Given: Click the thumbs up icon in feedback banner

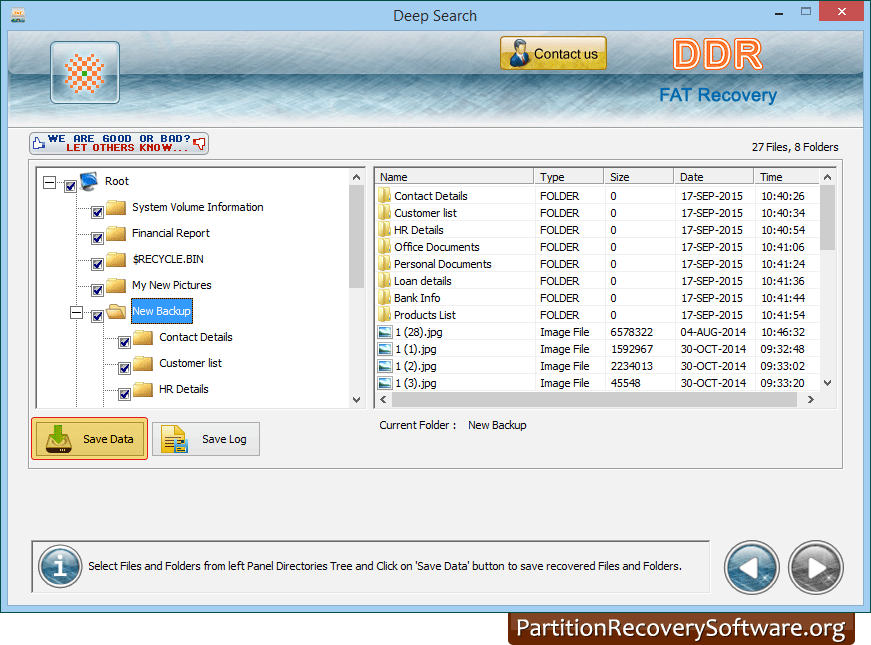Looking at the screenshot, I should pyautogui.click(x=38, y=143).
